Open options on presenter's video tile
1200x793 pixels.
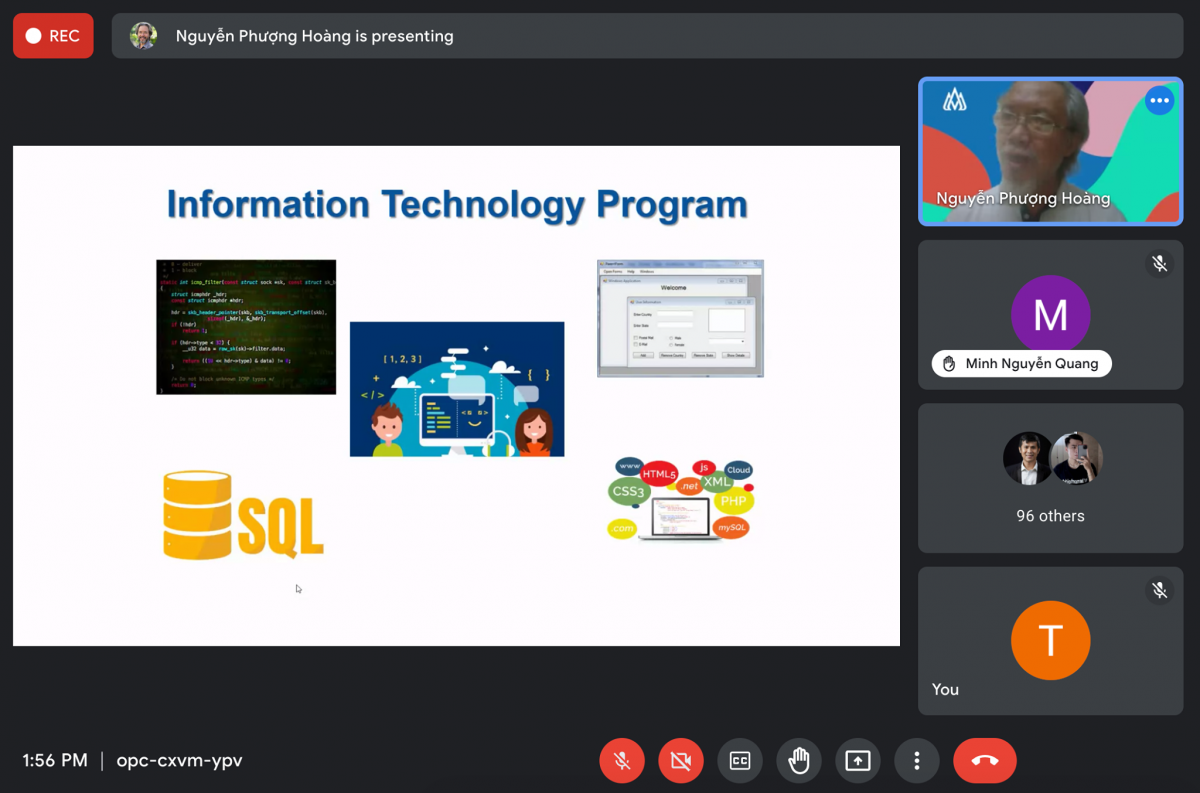tap(1159, 101)
